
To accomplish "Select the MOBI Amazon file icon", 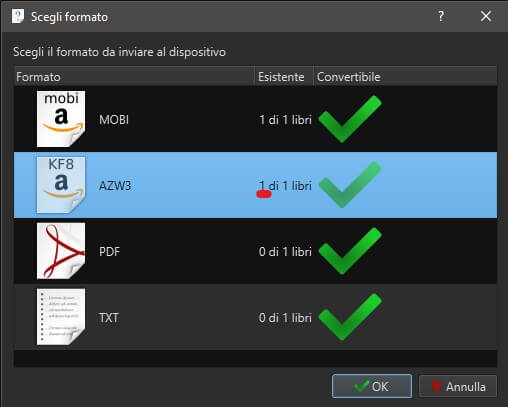I will click(x=61, y=119).
